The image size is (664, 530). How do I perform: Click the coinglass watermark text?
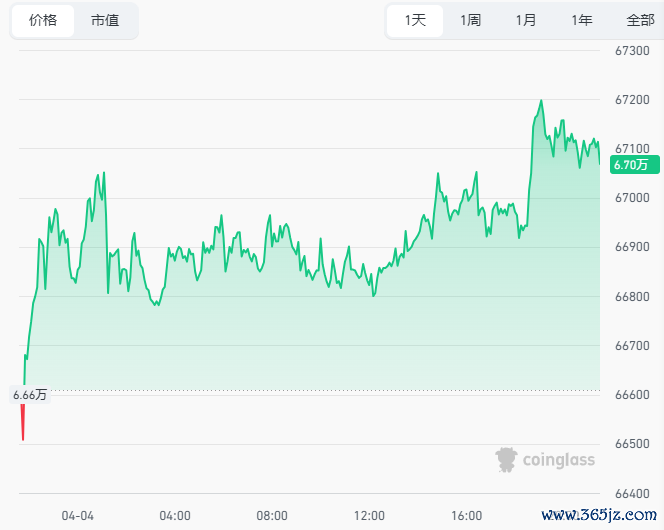pos(559,460)
